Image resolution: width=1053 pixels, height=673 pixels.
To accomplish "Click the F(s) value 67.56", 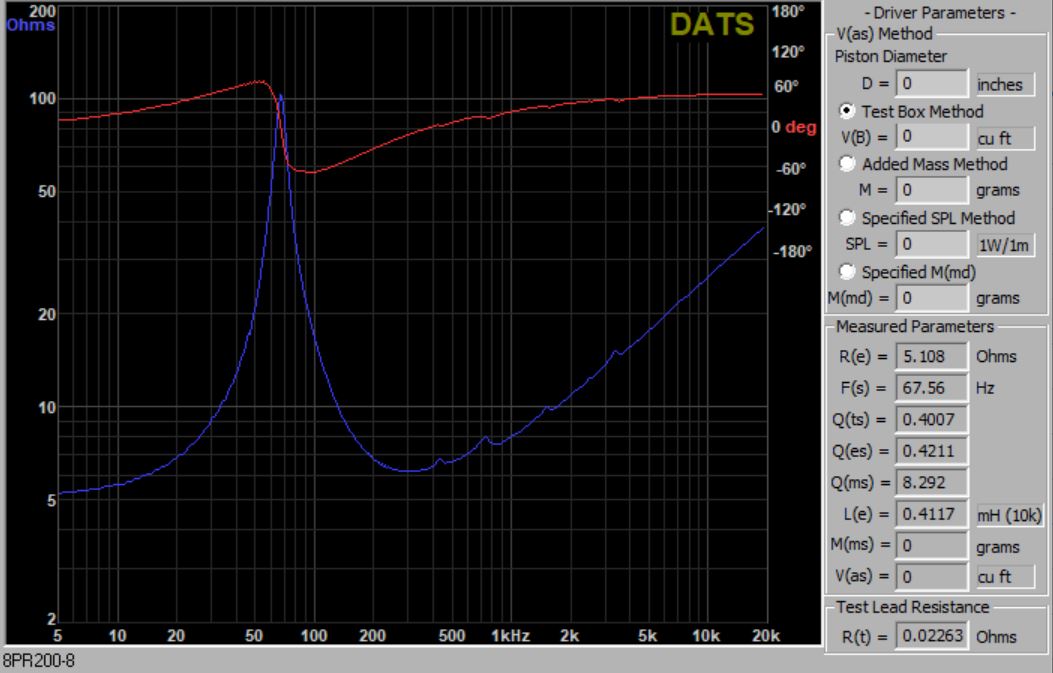I will tap(931, 388).
